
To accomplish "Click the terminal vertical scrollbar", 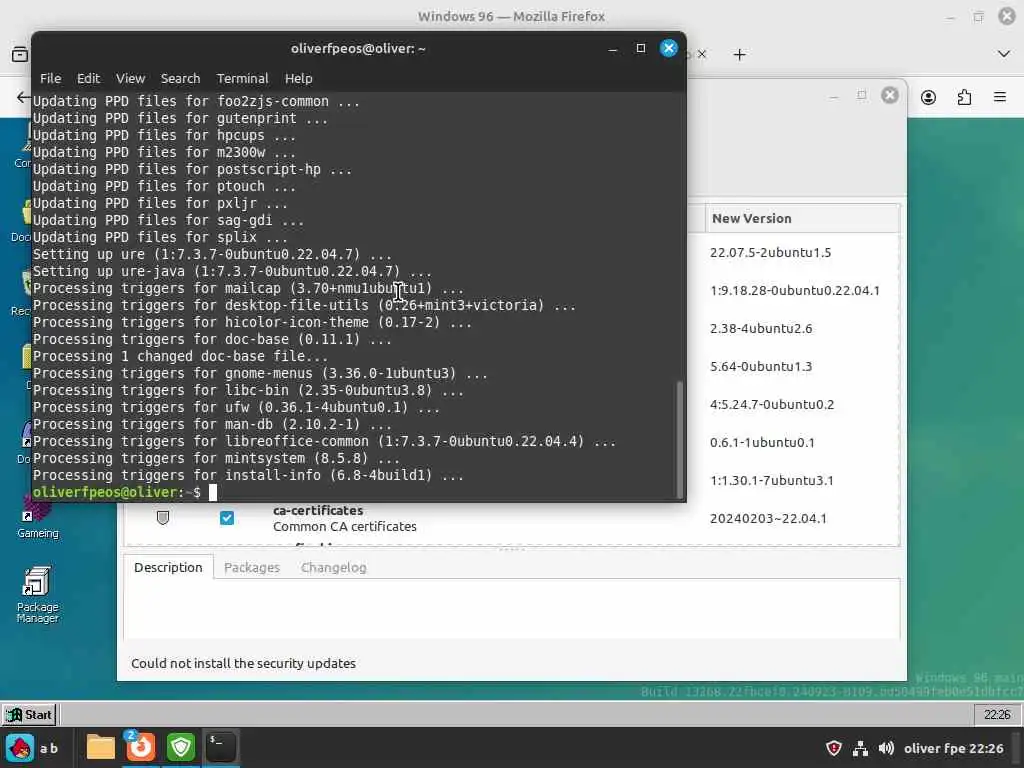I will 680,439.
